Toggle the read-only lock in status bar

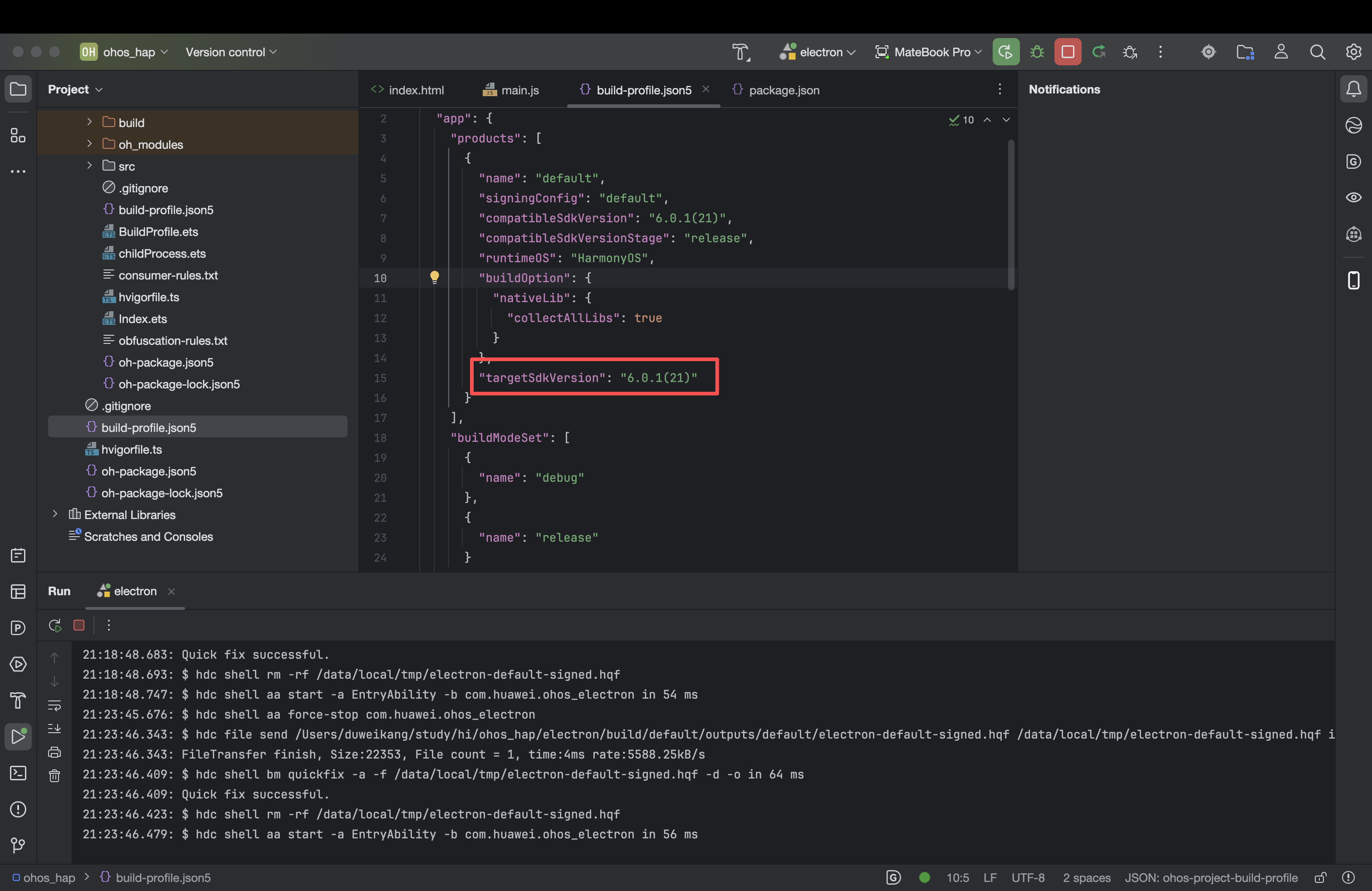1320,878
